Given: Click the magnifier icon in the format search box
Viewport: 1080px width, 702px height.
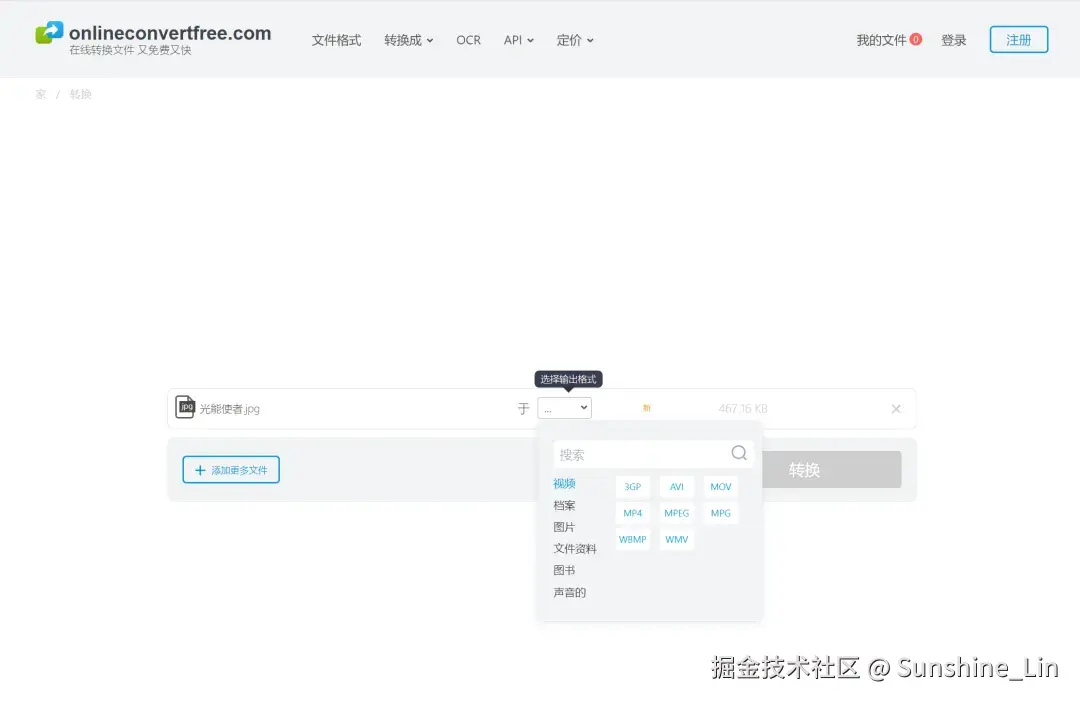Looking at the screenshot, I should [x=738, y=452].
